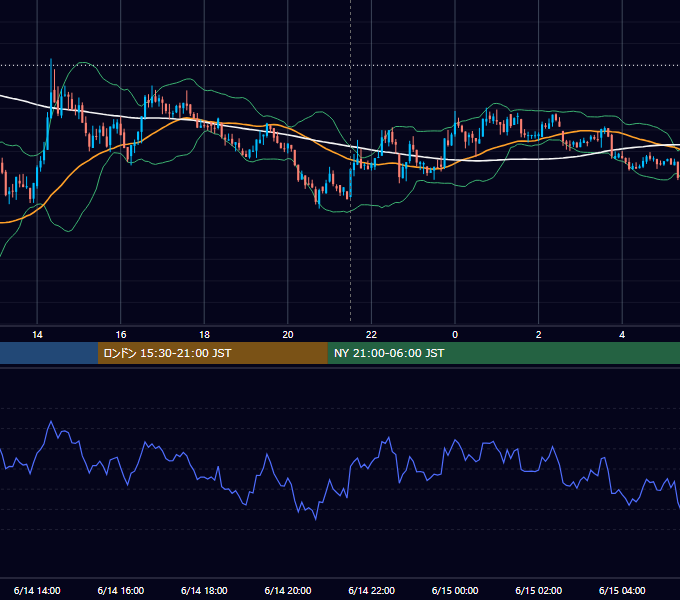Click the 6/14 16:00 date label
Viewport: 680px width, 600px height.
(121, 590)
